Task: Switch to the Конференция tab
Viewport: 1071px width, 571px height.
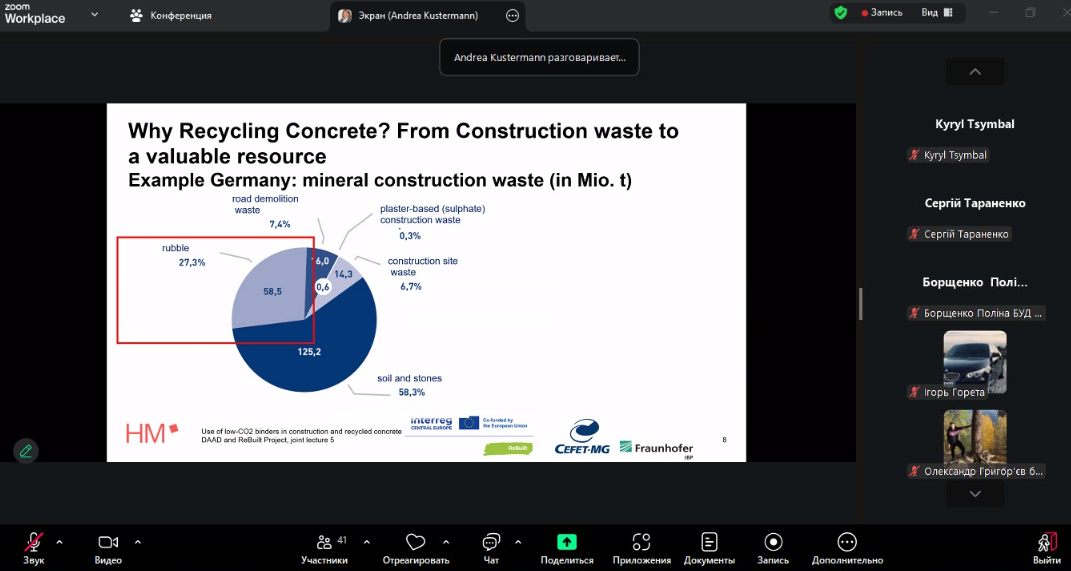Action: pyautogui.click(x=171, y=16)
